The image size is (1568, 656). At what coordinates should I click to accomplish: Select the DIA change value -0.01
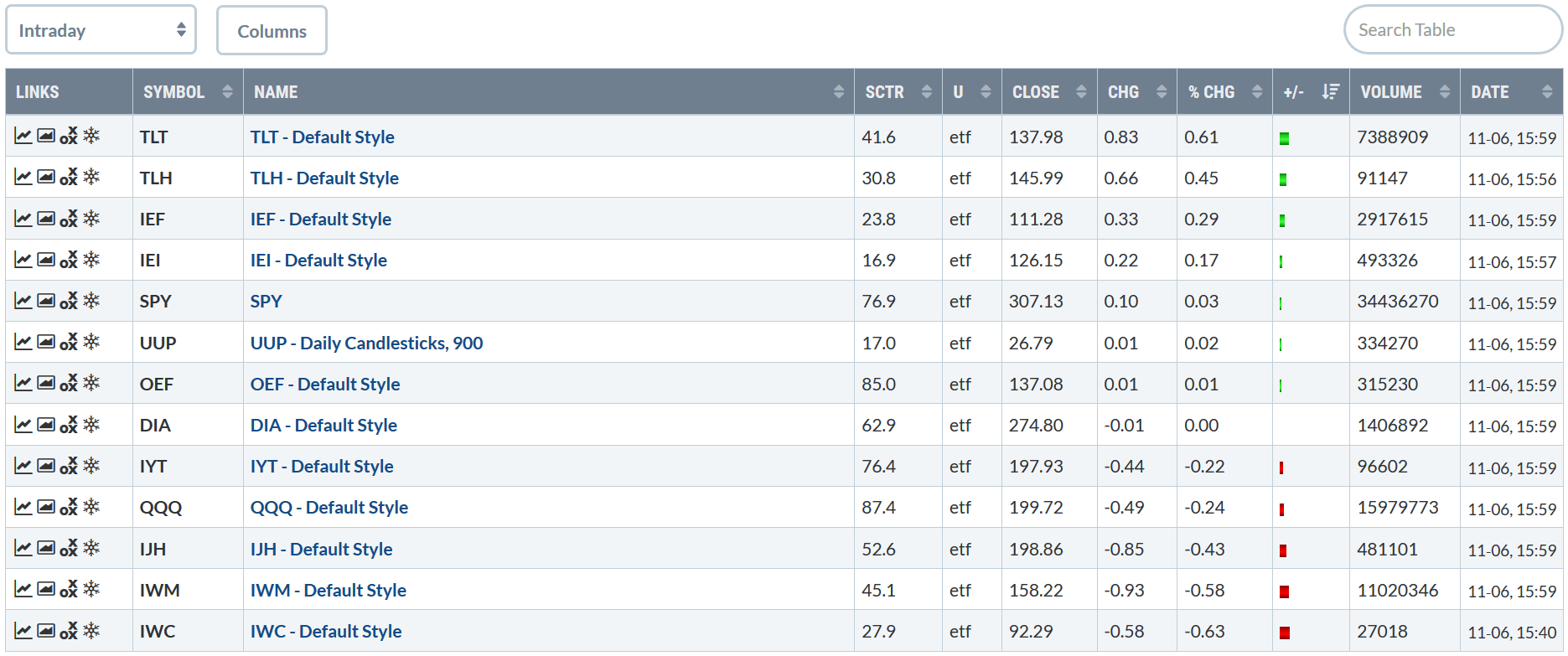1124,425
